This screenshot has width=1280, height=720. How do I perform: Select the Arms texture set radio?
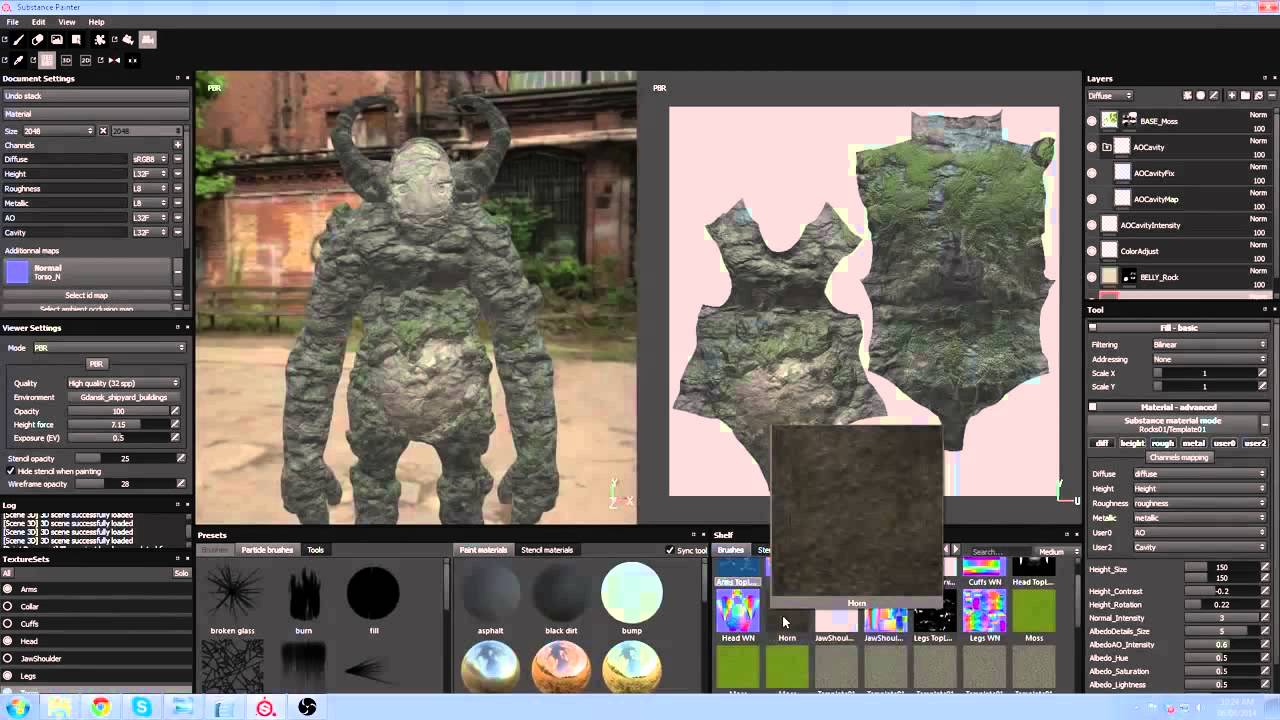tap(8, 589)
